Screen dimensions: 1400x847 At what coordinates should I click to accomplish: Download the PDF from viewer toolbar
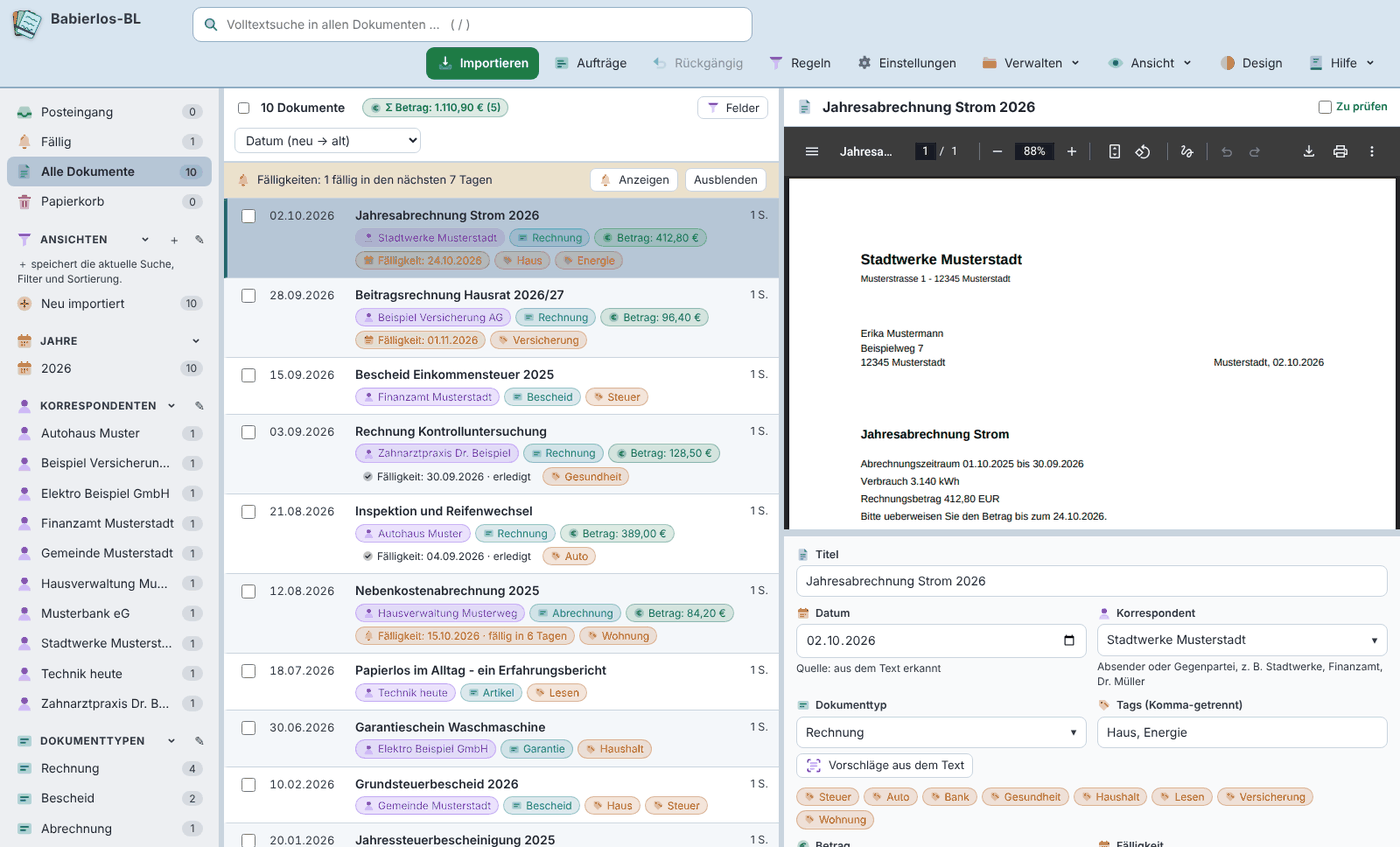point(1308,151)
